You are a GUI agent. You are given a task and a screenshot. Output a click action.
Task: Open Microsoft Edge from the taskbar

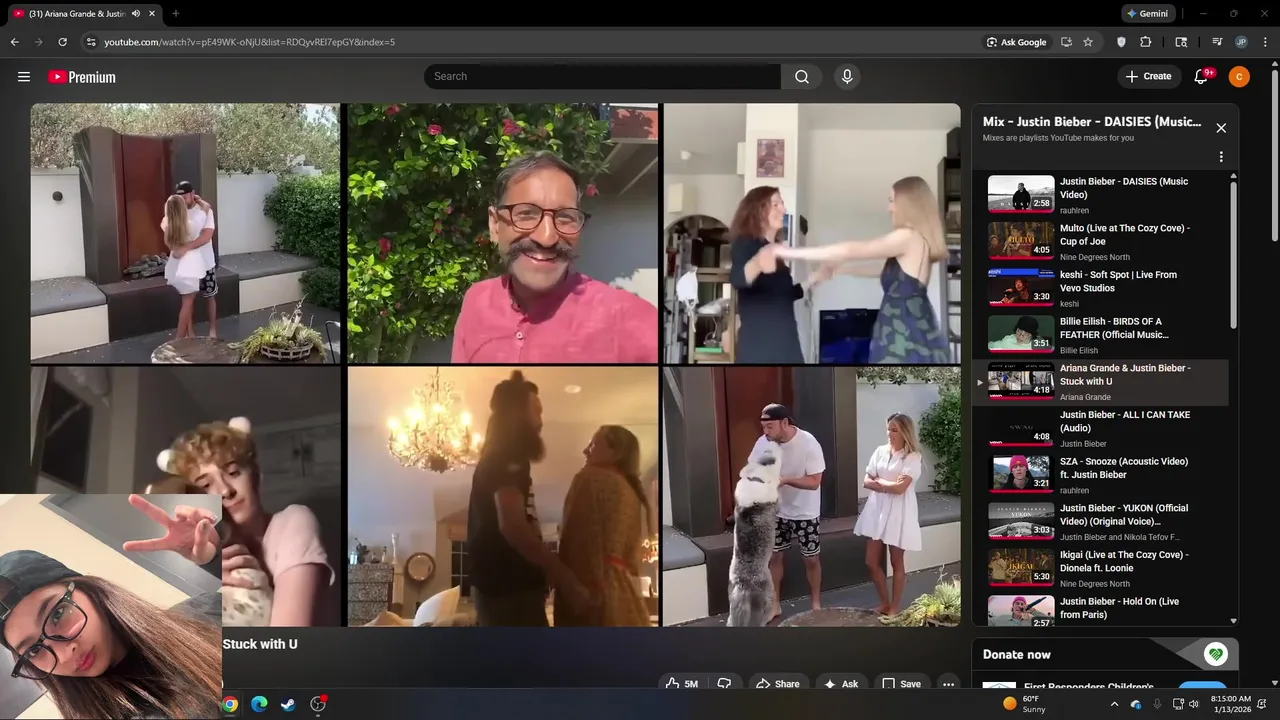point(259,704)
